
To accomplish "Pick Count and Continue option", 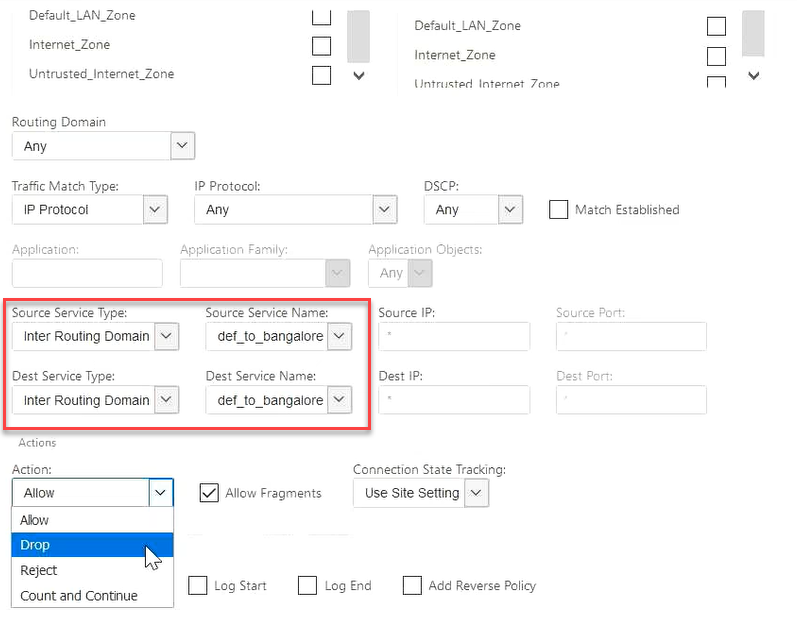I will tap(92, 596).
